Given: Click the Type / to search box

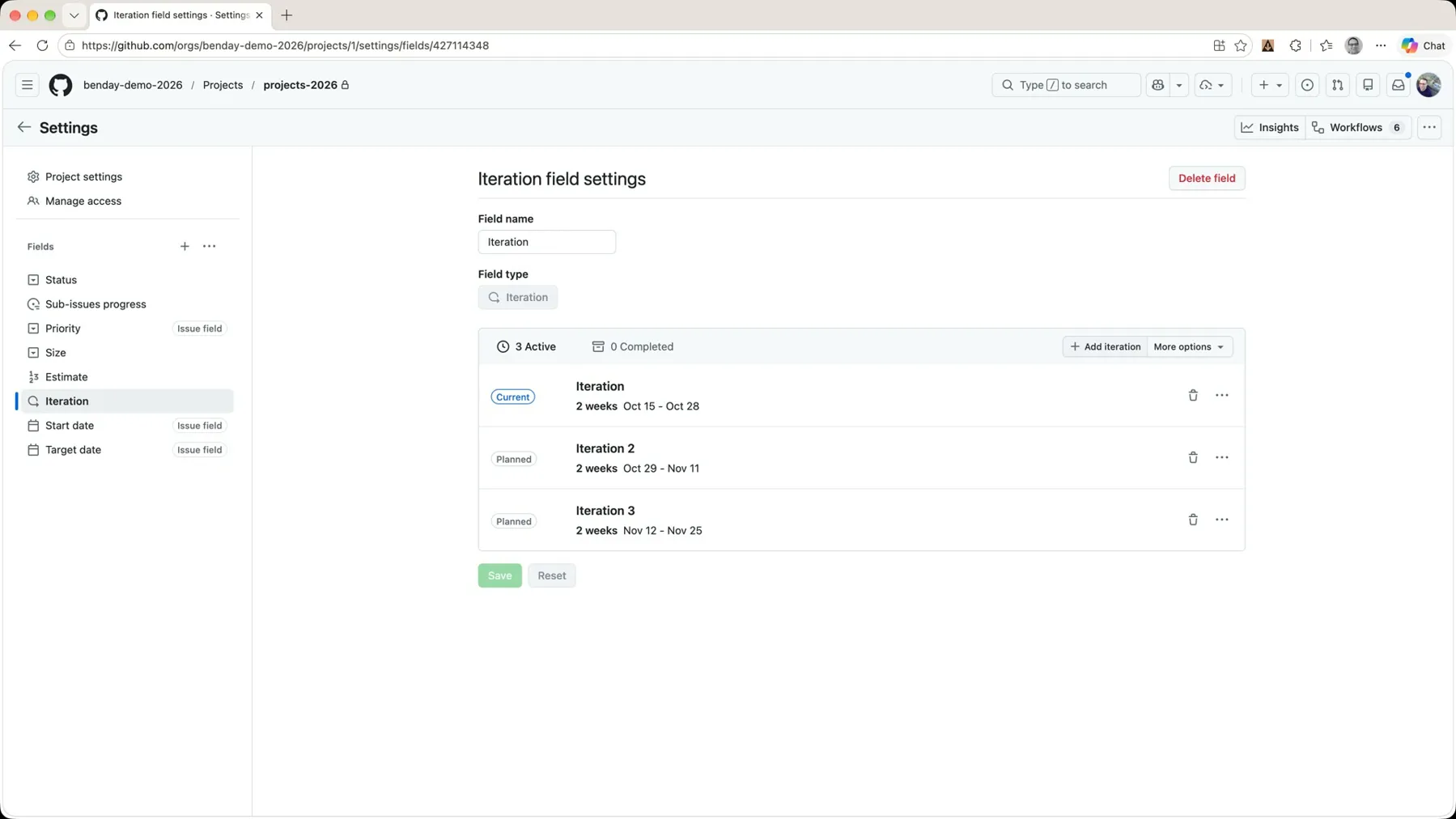Looking at the screenshot, I should coord(1066,85).
